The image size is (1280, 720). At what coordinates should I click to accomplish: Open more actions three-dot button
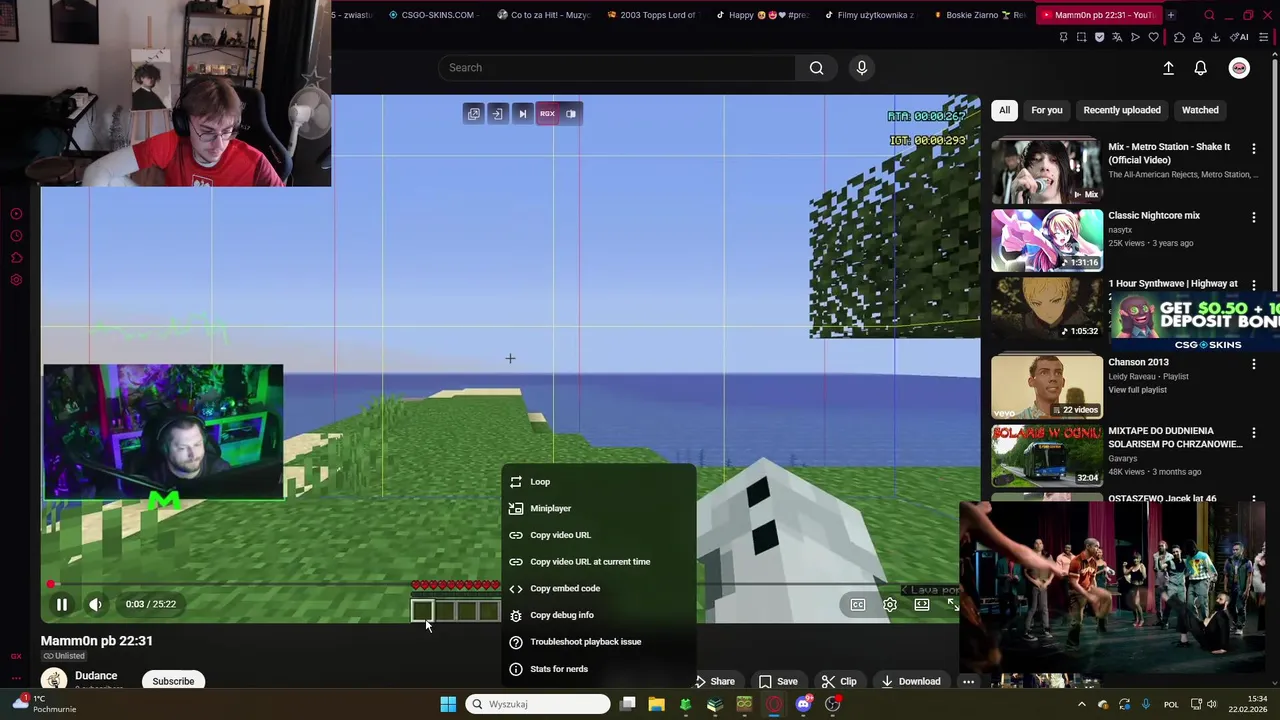point(968,681)
